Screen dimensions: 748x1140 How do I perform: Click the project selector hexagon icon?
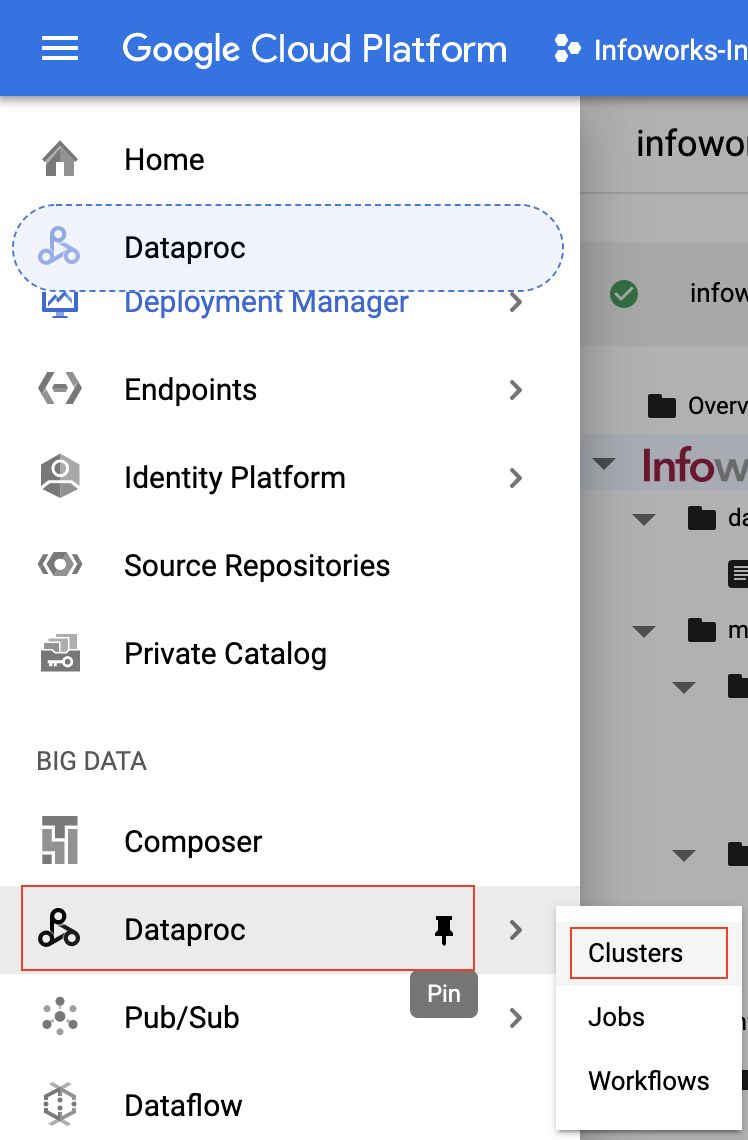pos(567,49)
